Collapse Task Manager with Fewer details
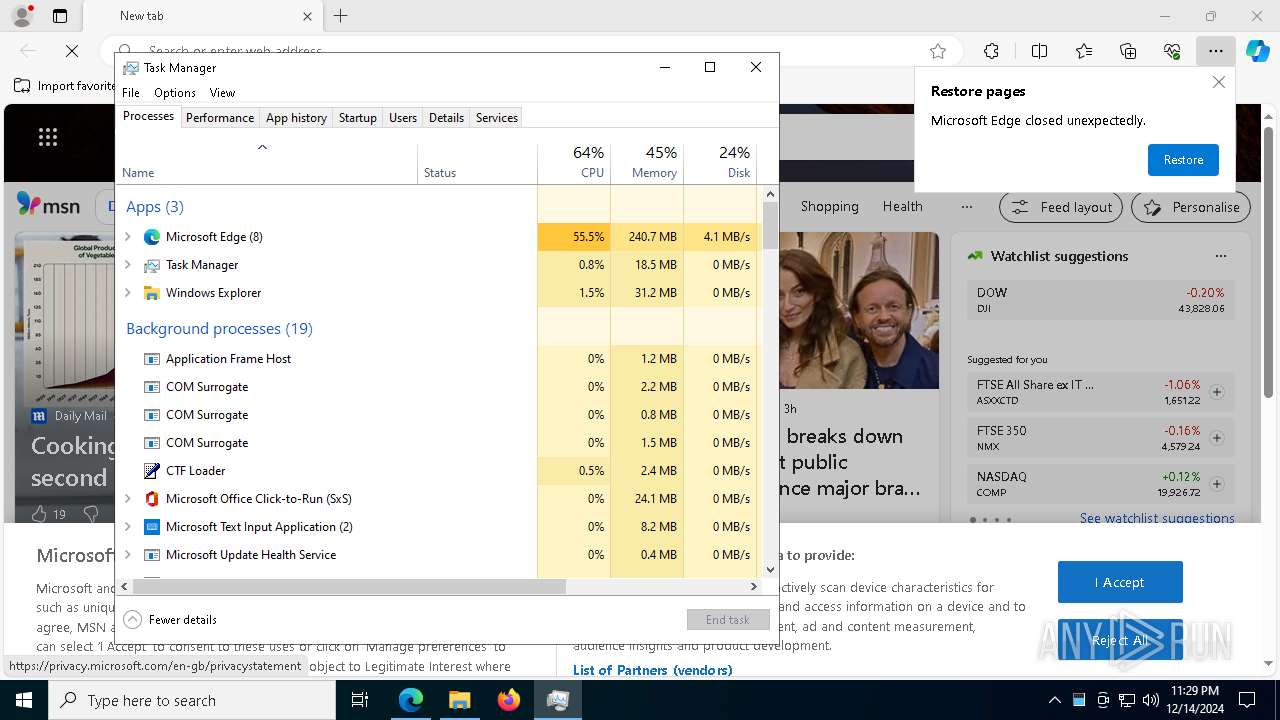Image resolution: width=1280 pixels, height=720 pixels. point(170,620)
